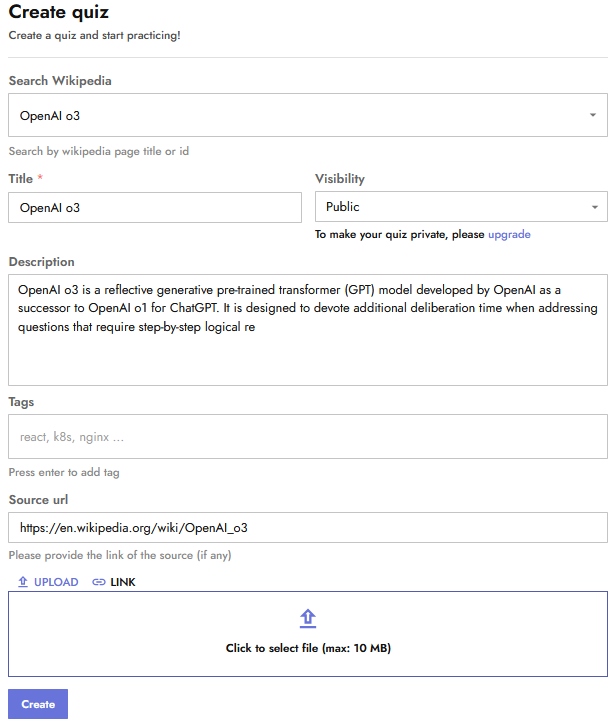This screenshot has height=722, width=612.
Task: Click the upload icon beside the UPLOAD tab
Action: tap(23, 582)
